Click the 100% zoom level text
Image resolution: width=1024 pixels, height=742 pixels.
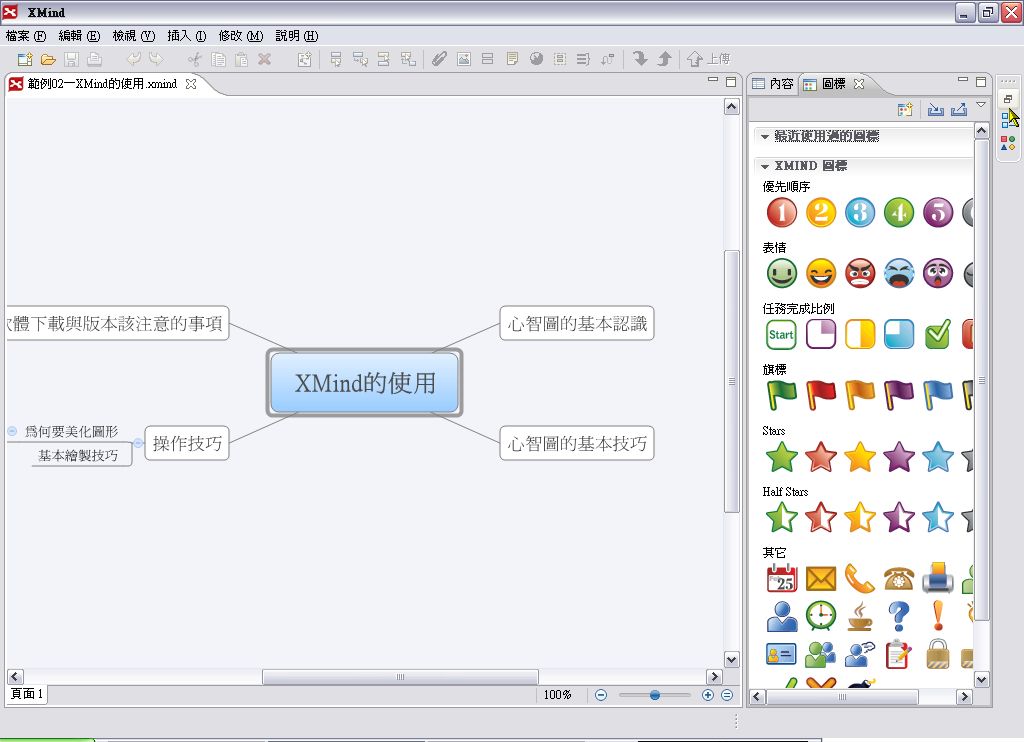point(557,695)
